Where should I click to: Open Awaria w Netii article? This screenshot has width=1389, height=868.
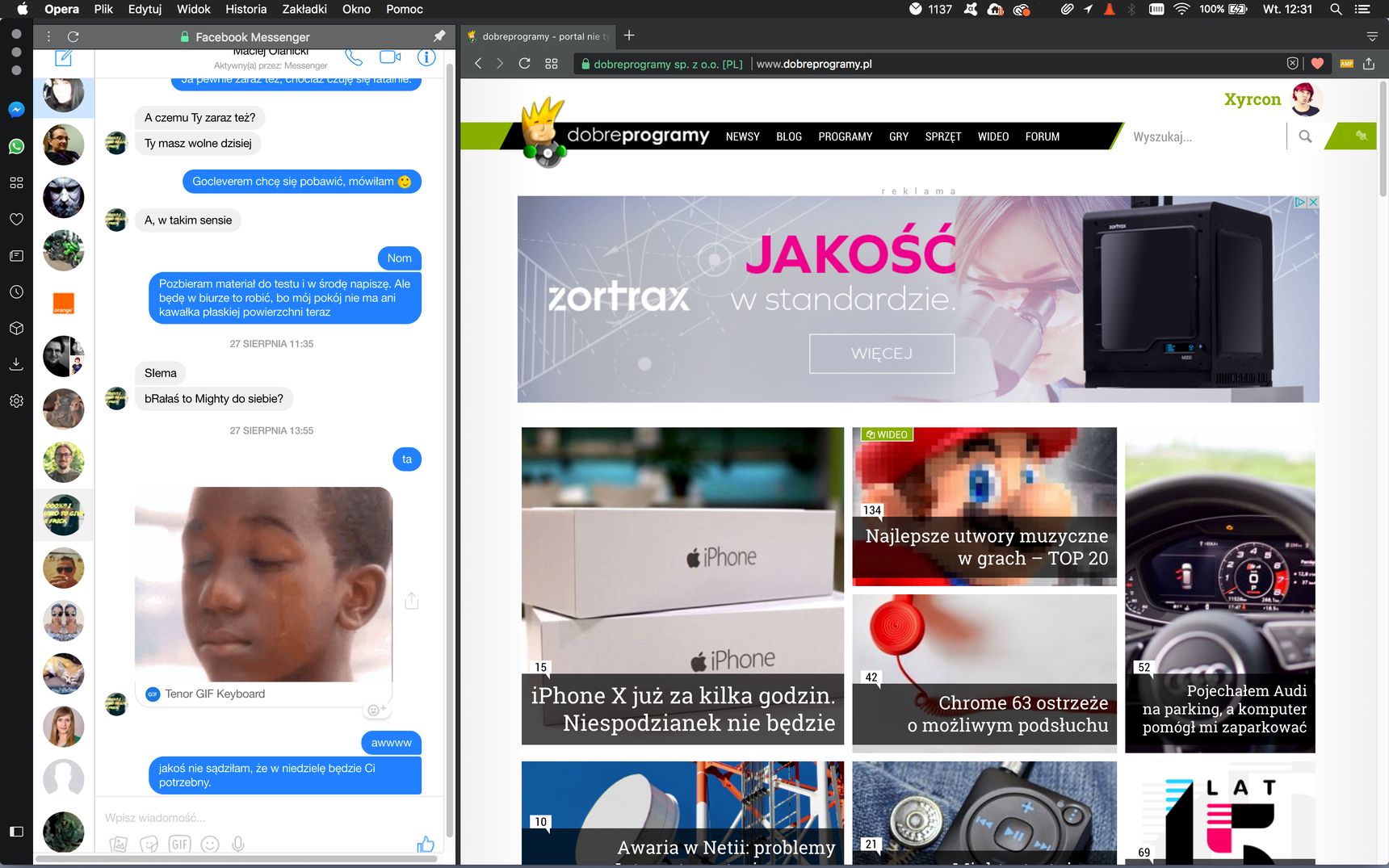click(682, 813)
